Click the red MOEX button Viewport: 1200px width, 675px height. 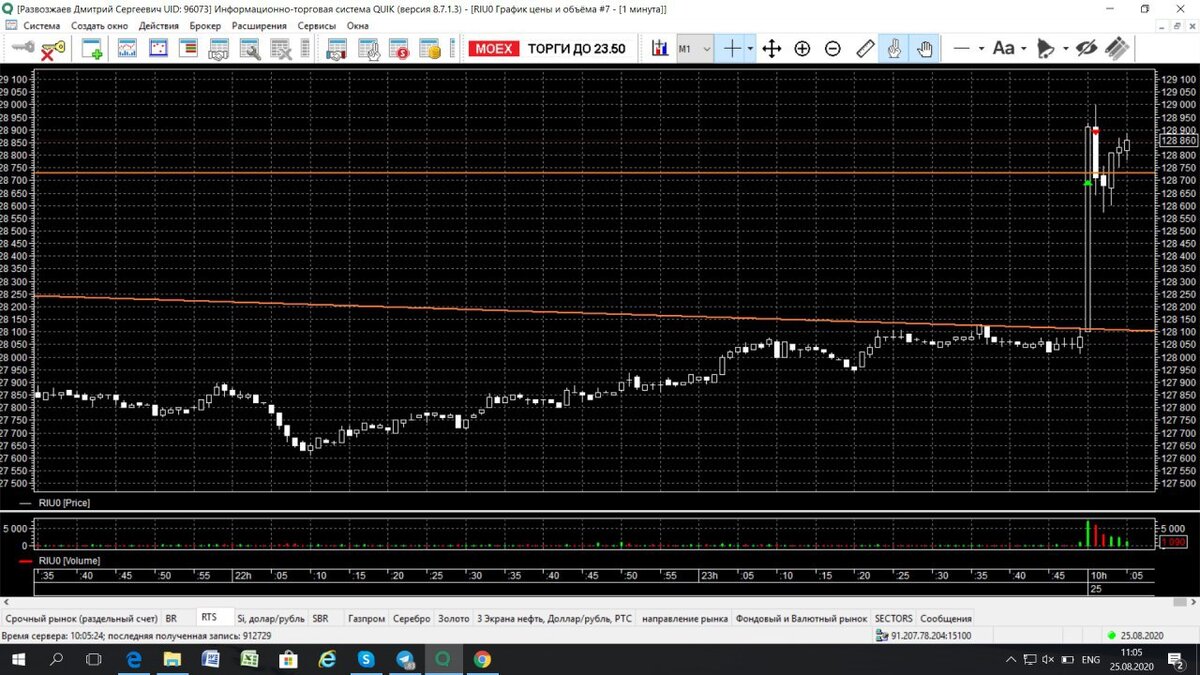click(x=495, y=48)
